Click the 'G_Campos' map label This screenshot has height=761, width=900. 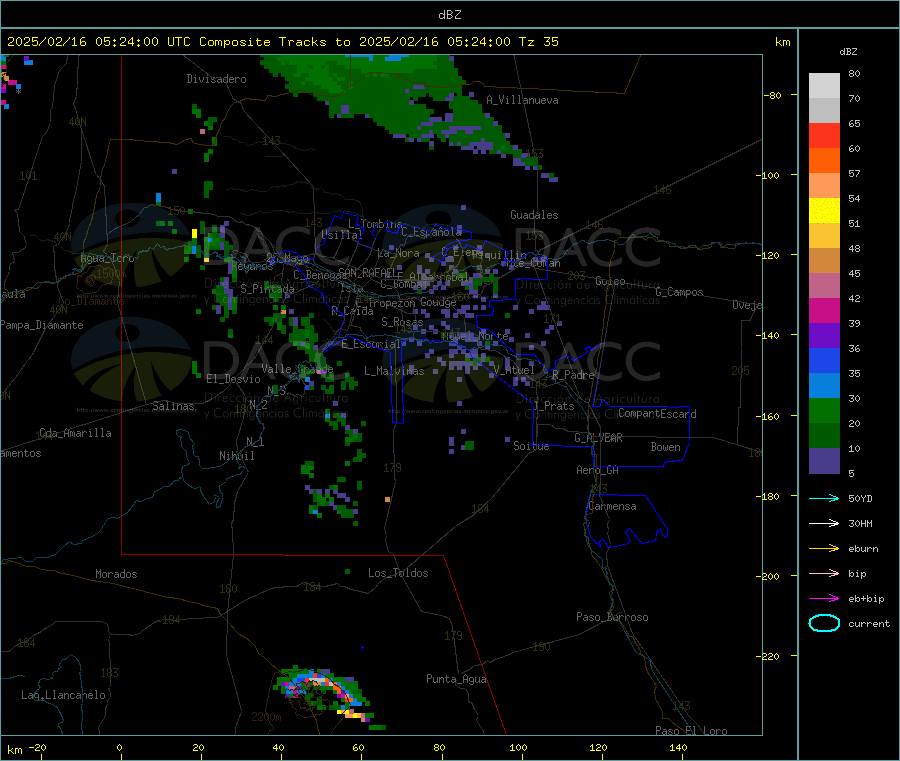(x=680, y=292)
